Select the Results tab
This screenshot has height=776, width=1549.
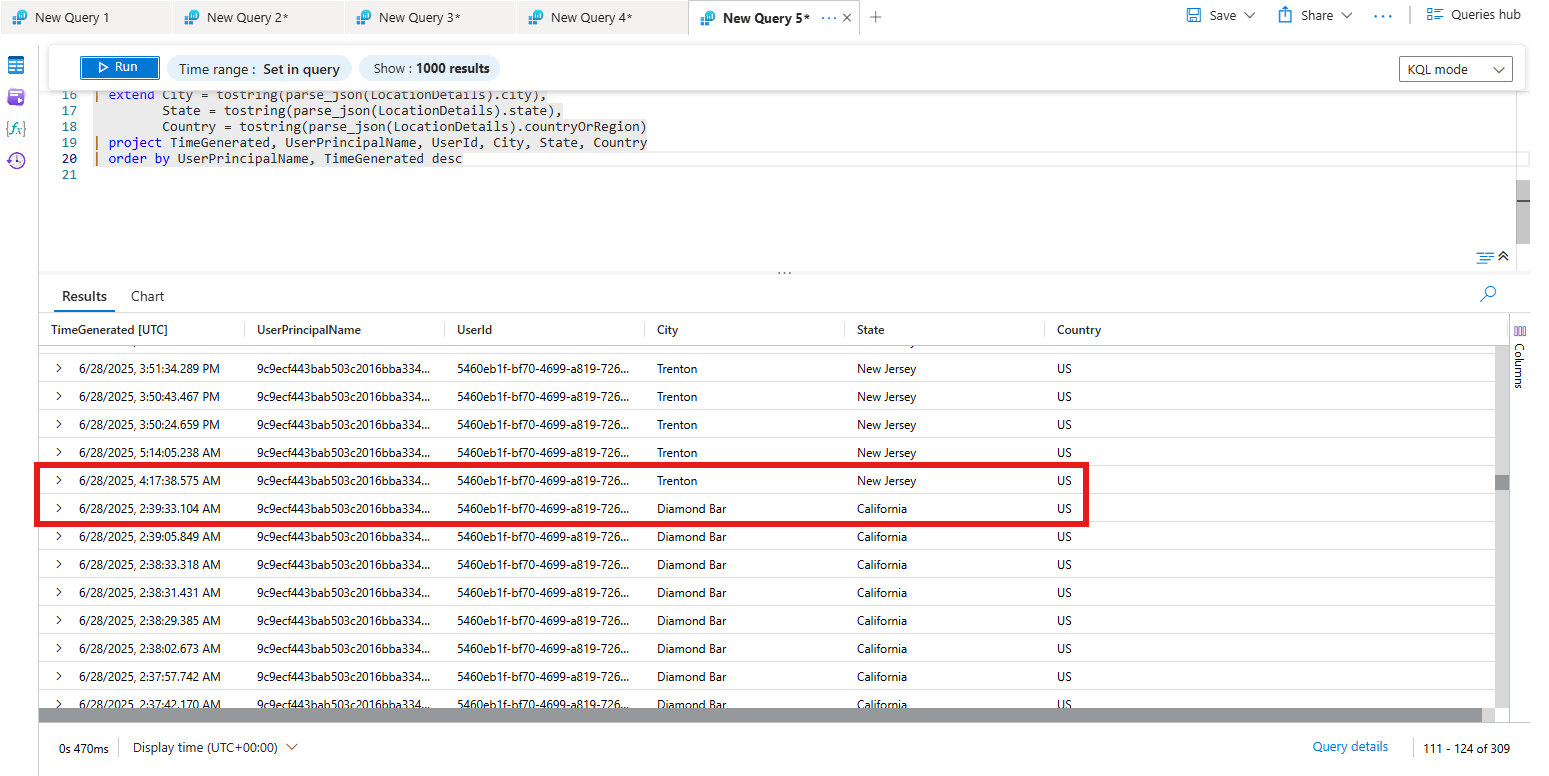84,296
